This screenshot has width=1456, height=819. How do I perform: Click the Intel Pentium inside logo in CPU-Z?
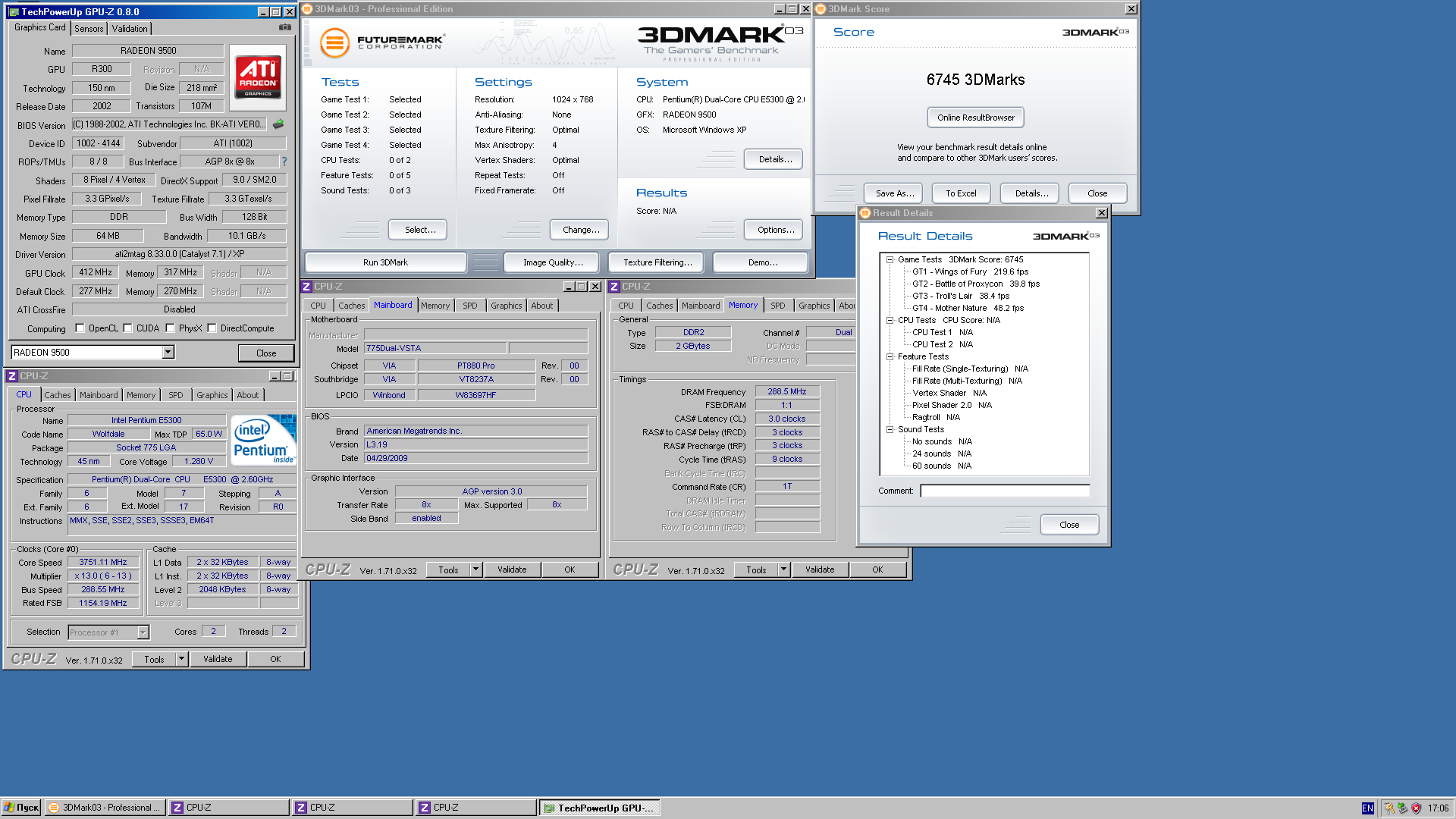262,439
